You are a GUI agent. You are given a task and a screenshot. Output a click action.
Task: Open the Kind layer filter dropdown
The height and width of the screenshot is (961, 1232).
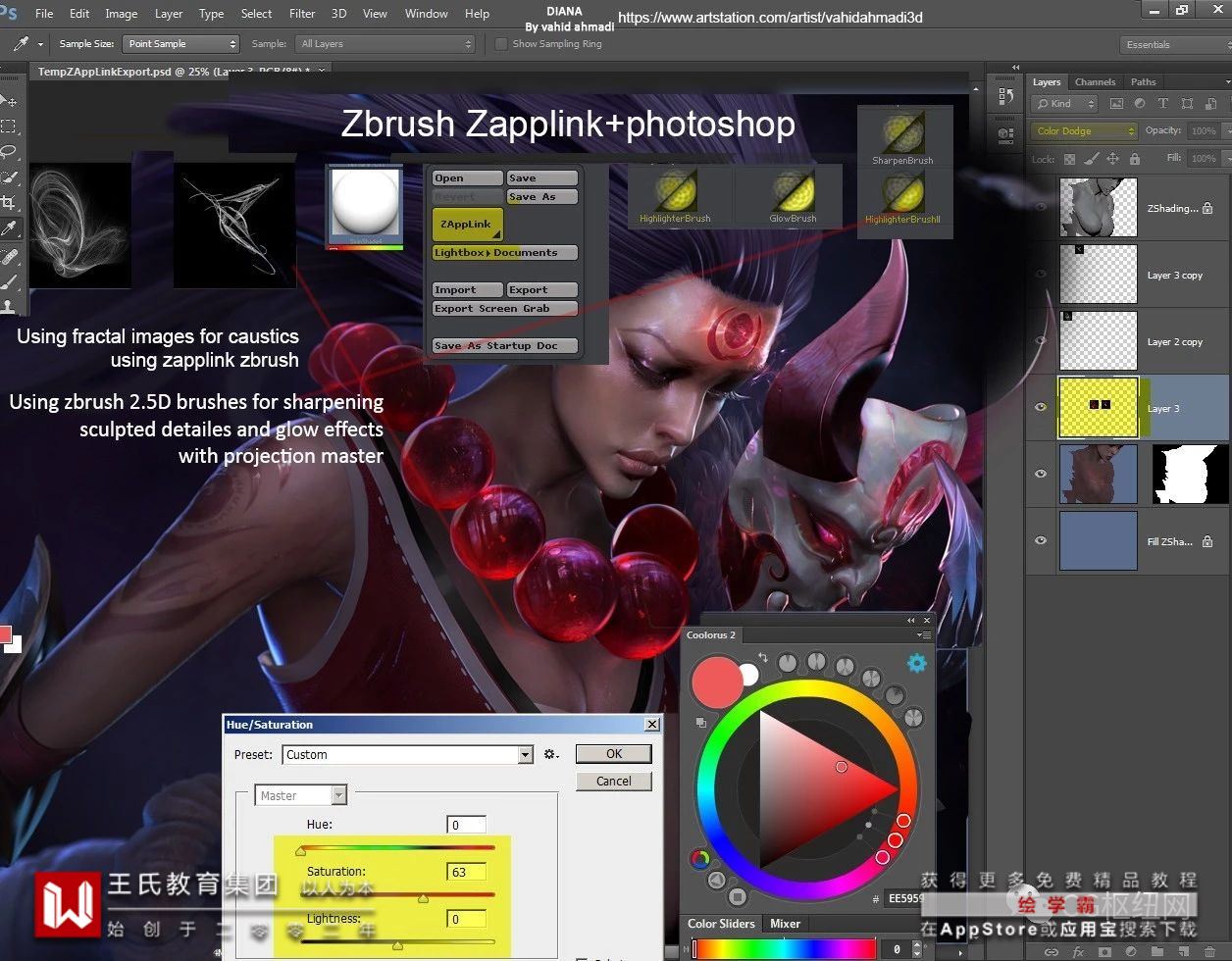(x=1065, y=103)
